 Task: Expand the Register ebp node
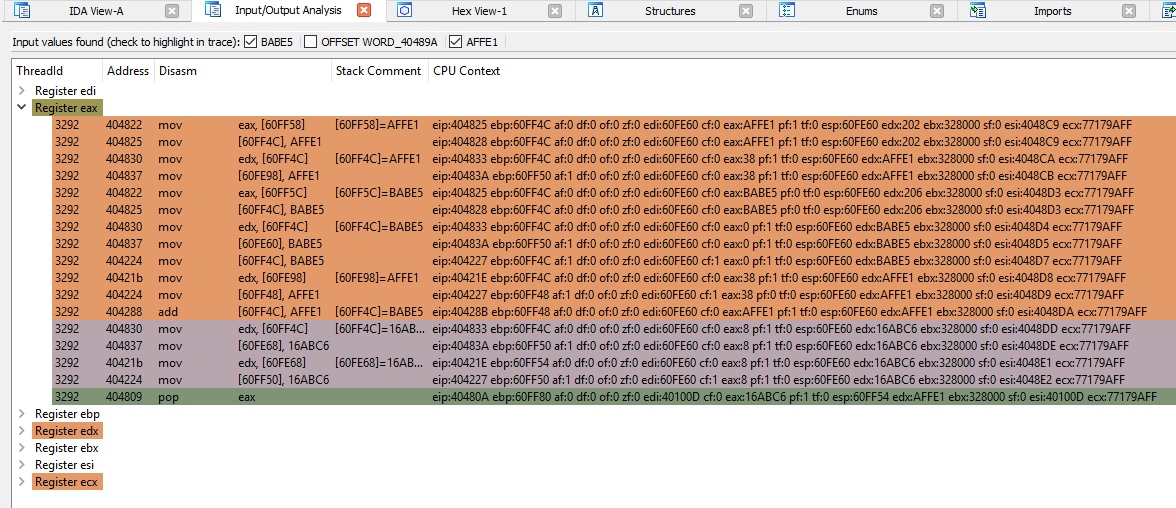tap(22, 413)
